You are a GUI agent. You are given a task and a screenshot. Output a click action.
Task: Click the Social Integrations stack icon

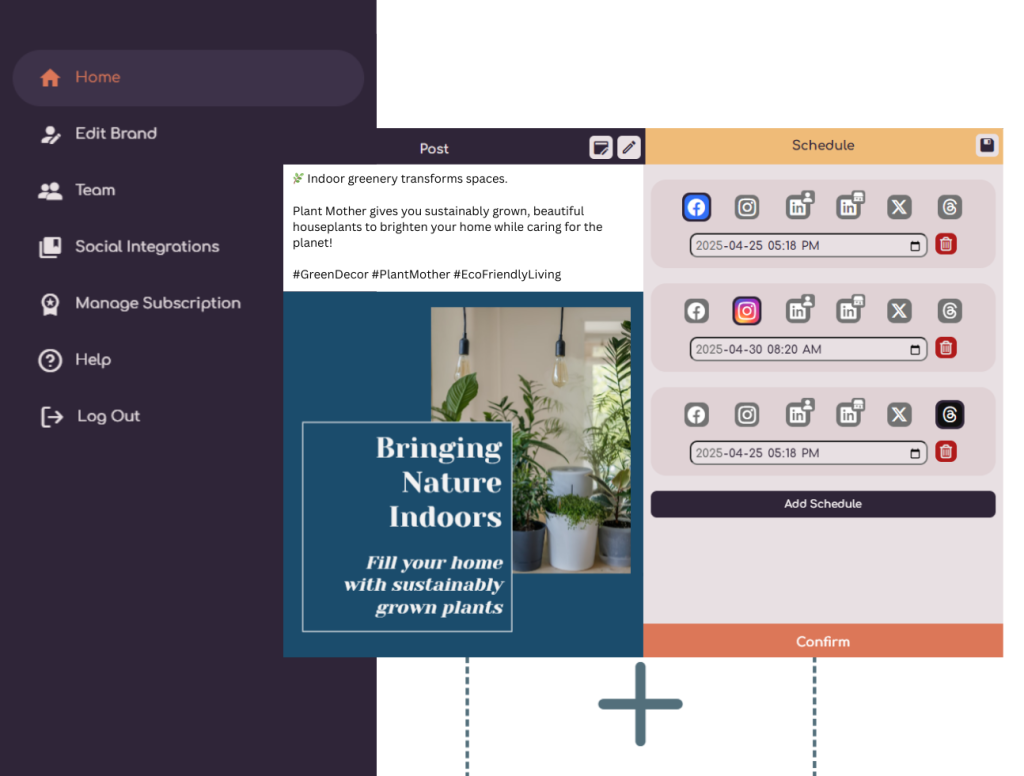click(50, 248)
